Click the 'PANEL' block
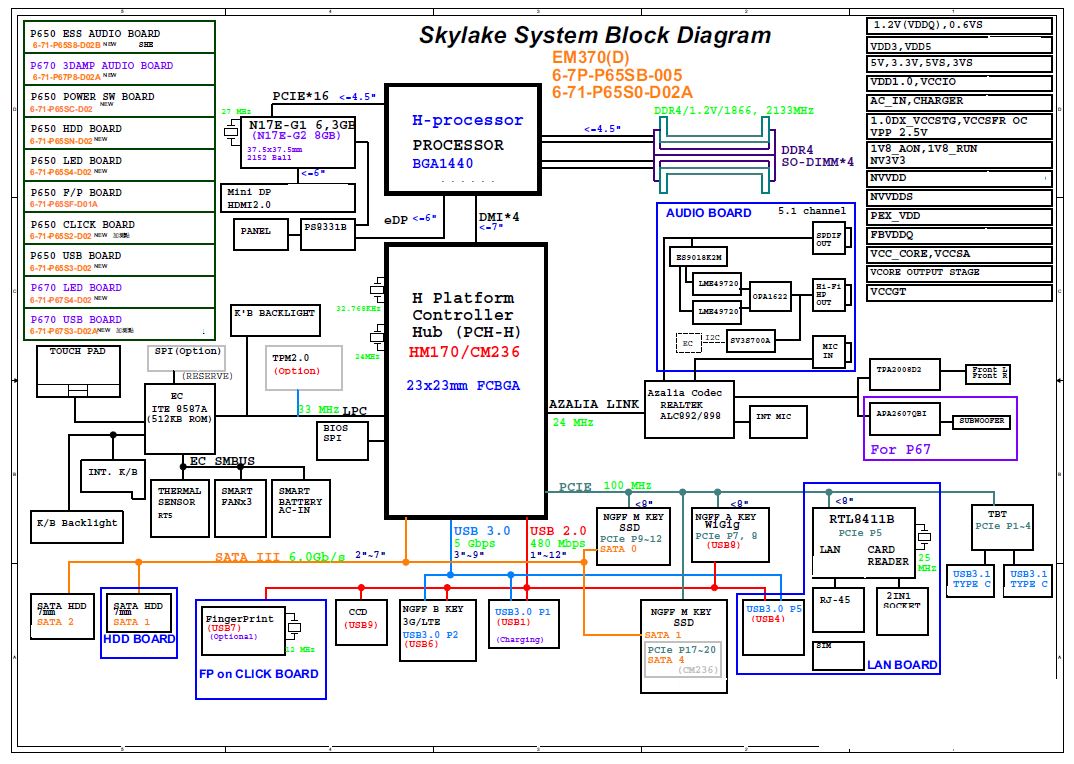The width and height of the screenshot is (1074, 764). [260, 234]
